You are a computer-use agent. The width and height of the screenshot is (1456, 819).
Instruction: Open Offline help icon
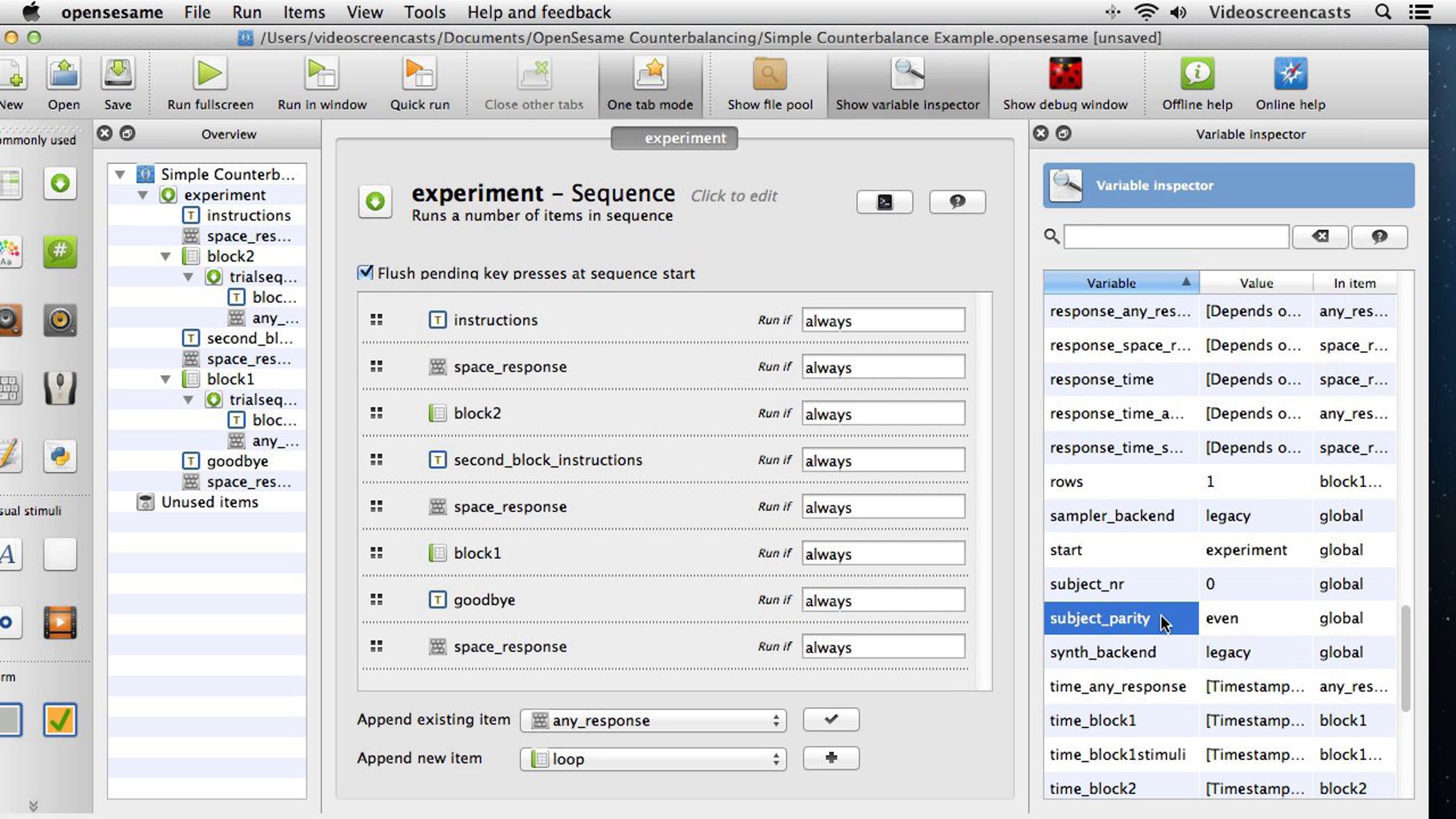tap(1196, 74)
